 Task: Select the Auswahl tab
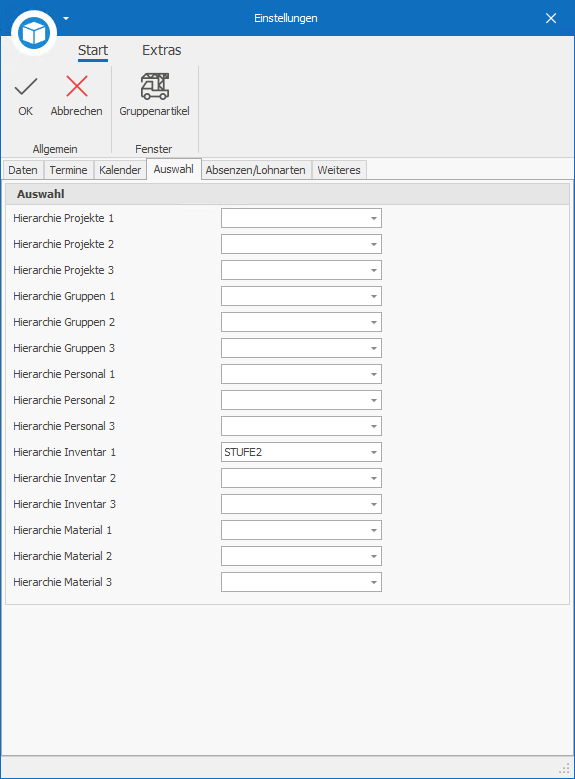click(x=173, y=169)
